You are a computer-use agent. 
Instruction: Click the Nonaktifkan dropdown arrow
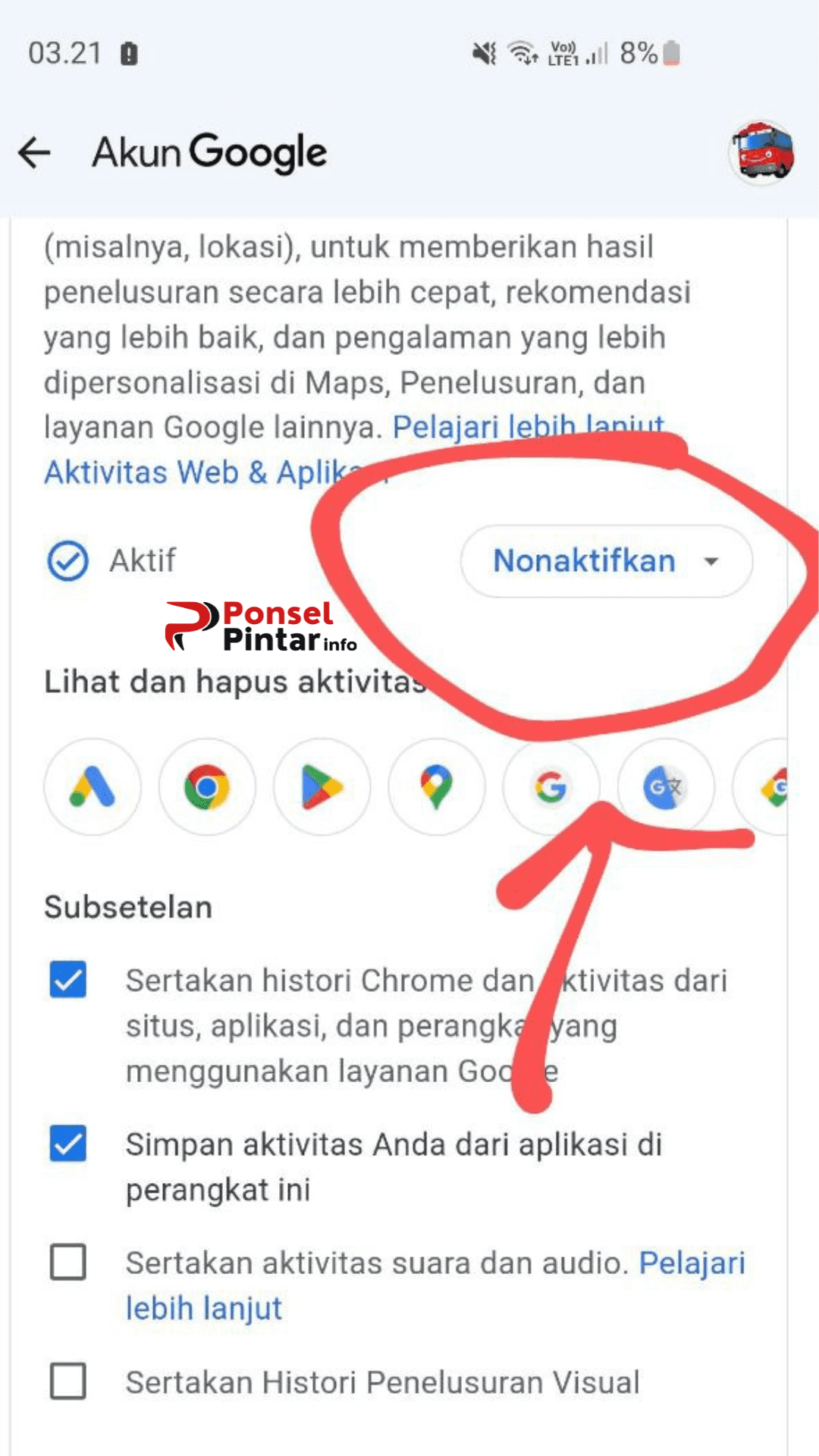pos(711,562)
